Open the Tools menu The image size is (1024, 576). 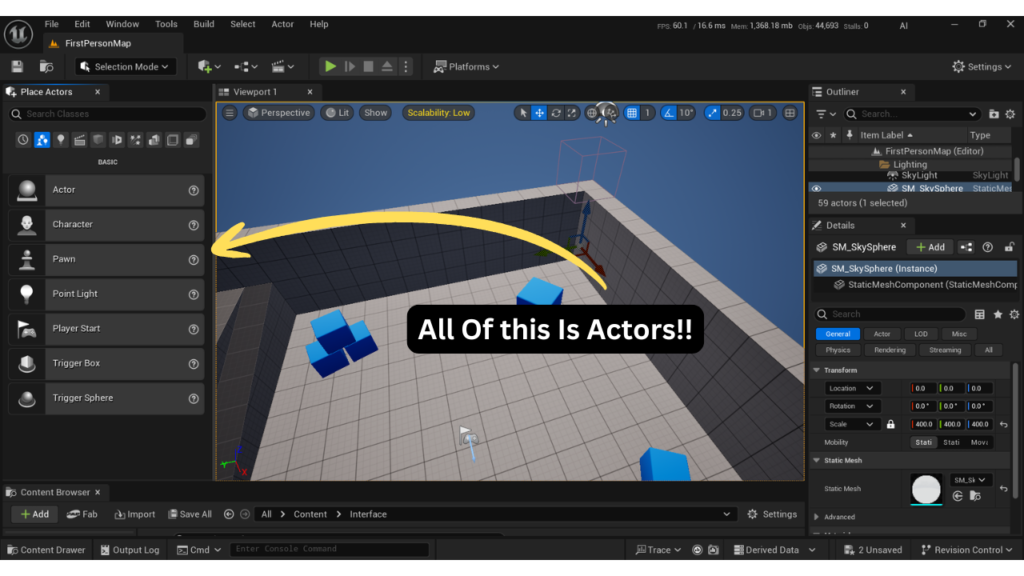[x=166, y=24]
